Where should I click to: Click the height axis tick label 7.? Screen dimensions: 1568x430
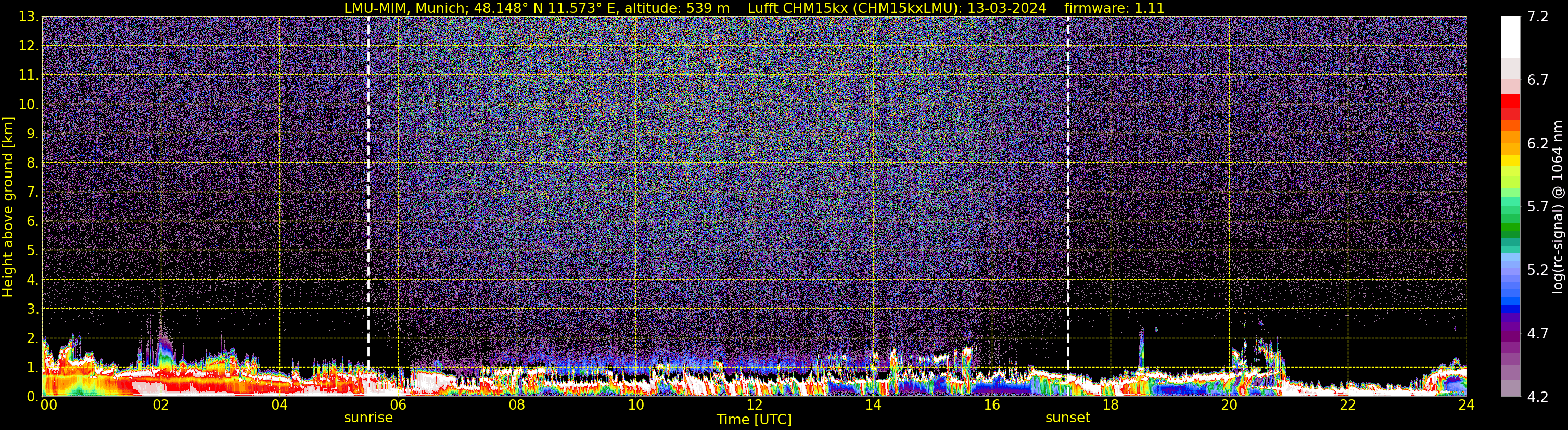(32, 192)
